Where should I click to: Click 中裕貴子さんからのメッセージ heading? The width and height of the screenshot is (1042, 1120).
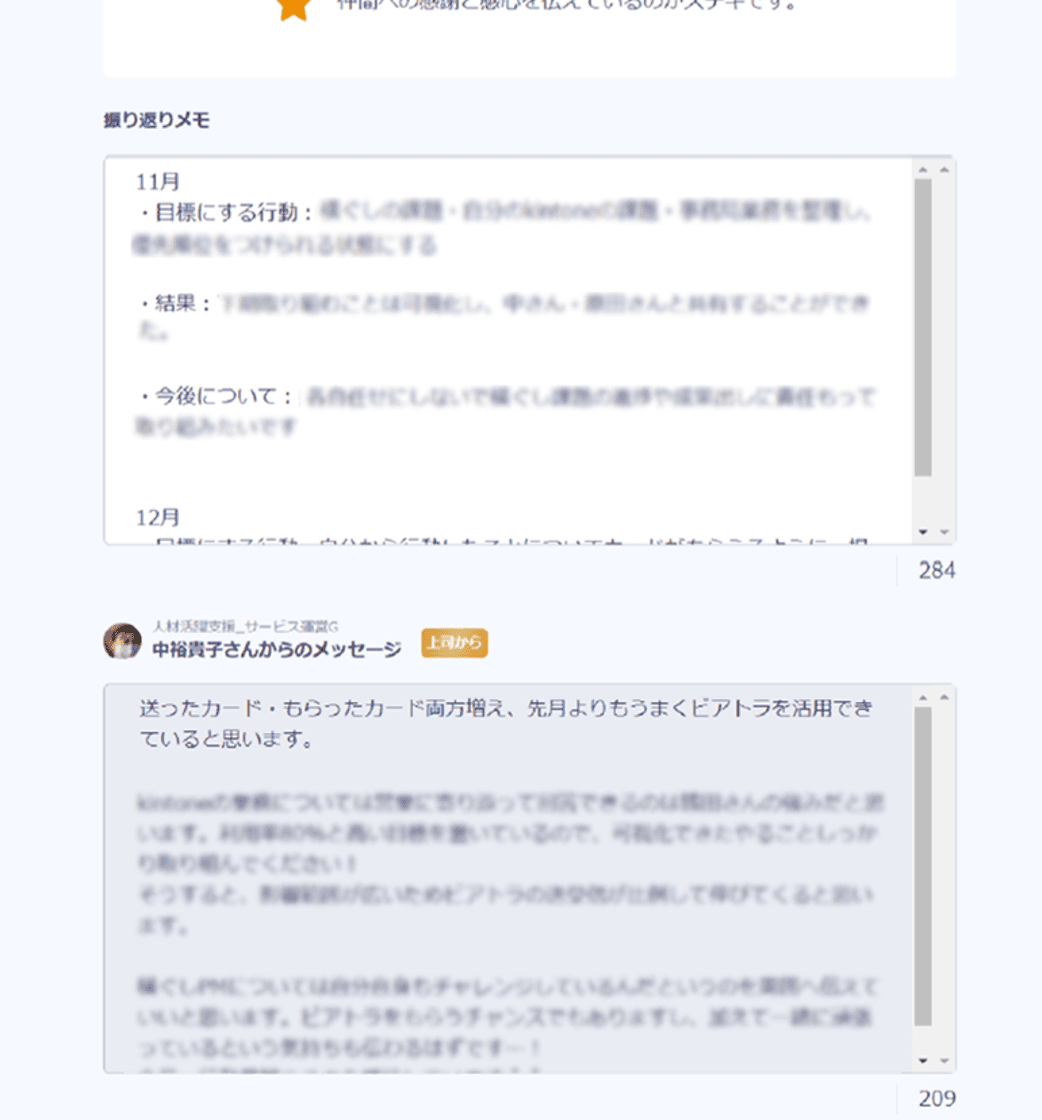pyautogui.click(x=277, y=649)
